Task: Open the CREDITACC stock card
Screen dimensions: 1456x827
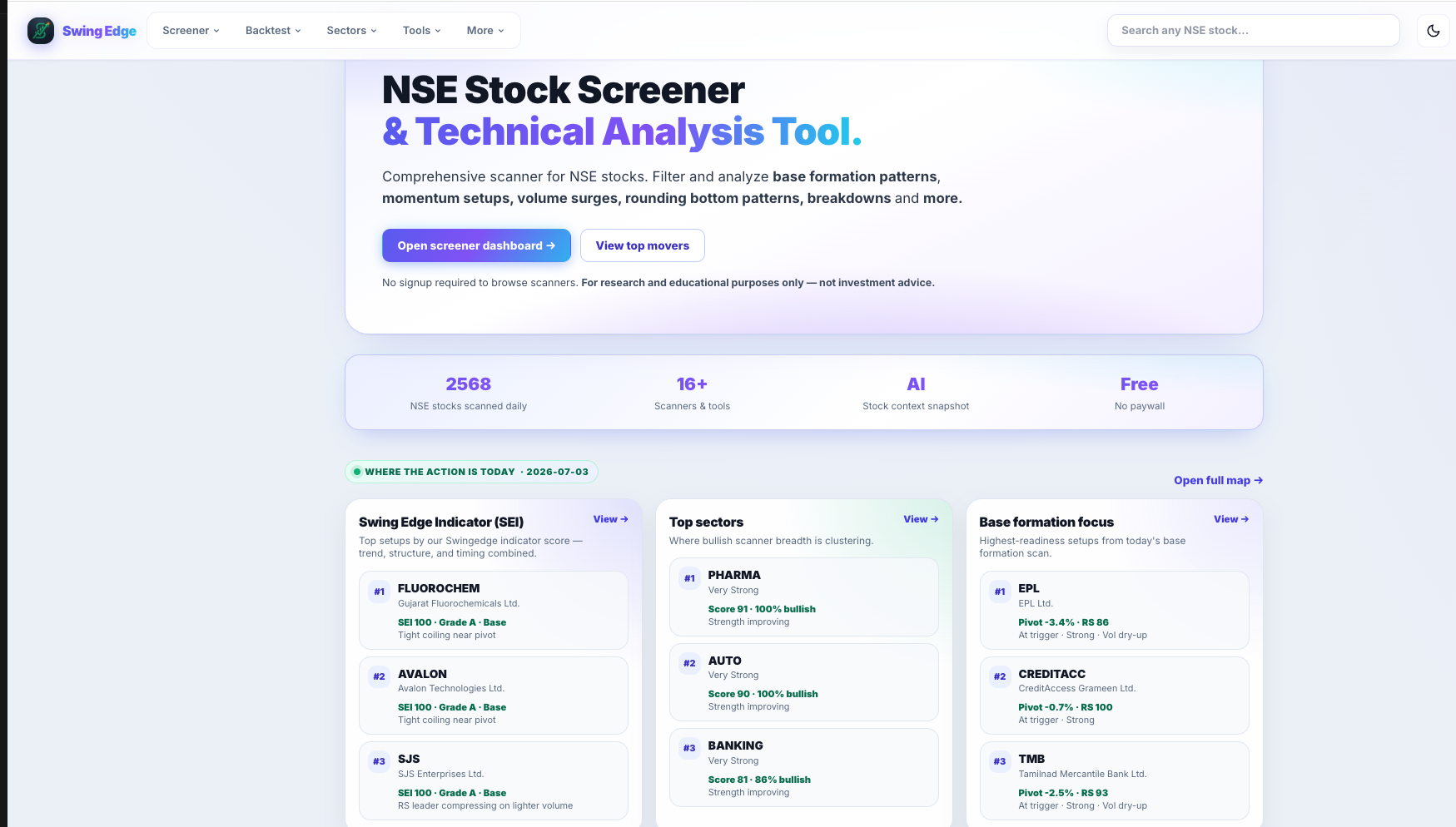Action: click(x=1115, y=696)
